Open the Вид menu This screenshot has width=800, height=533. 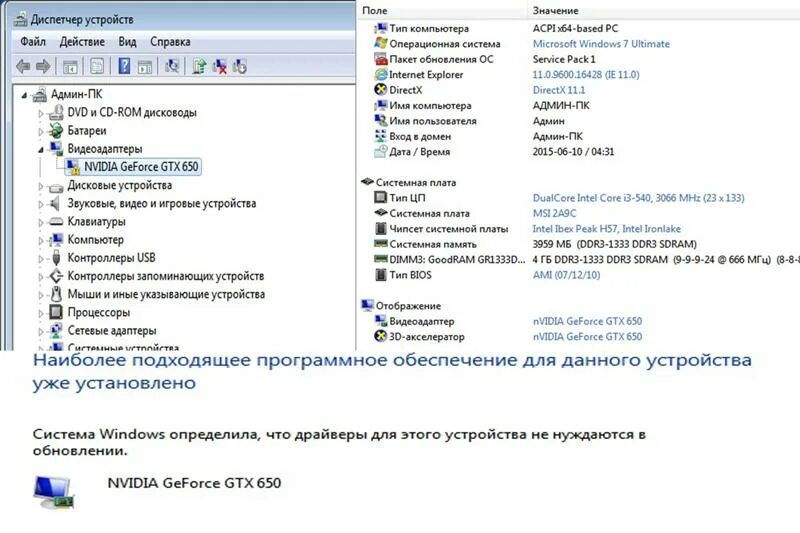127,41
